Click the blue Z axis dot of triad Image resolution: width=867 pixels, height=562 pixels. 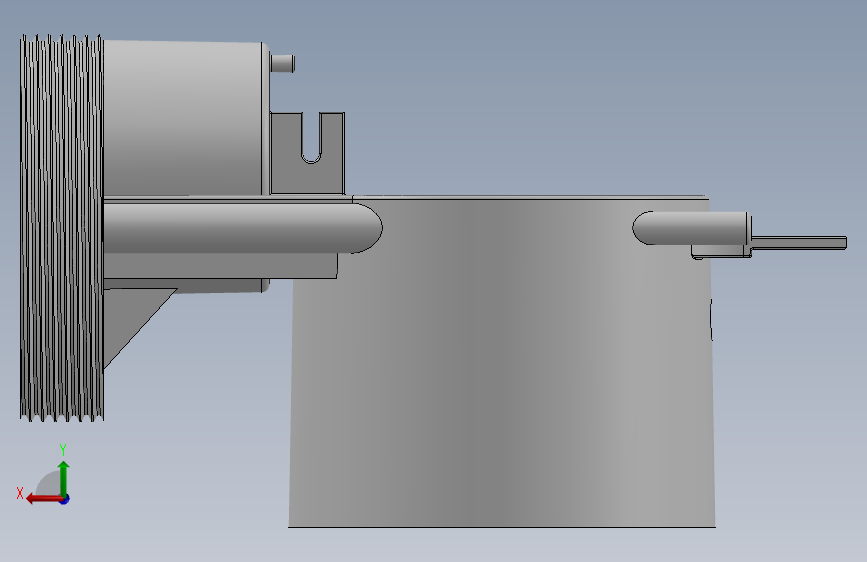(65, 499)
